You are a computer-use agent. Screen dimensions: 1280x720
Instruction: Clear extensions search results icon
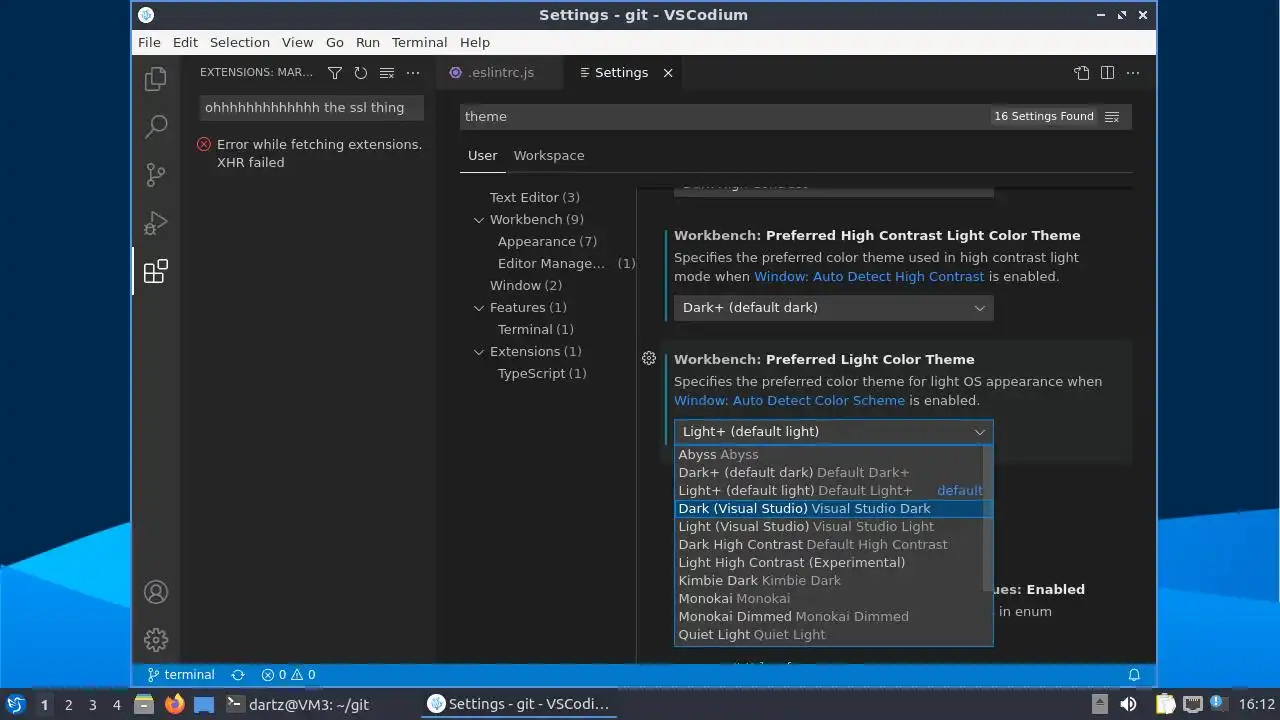[387, 73]
